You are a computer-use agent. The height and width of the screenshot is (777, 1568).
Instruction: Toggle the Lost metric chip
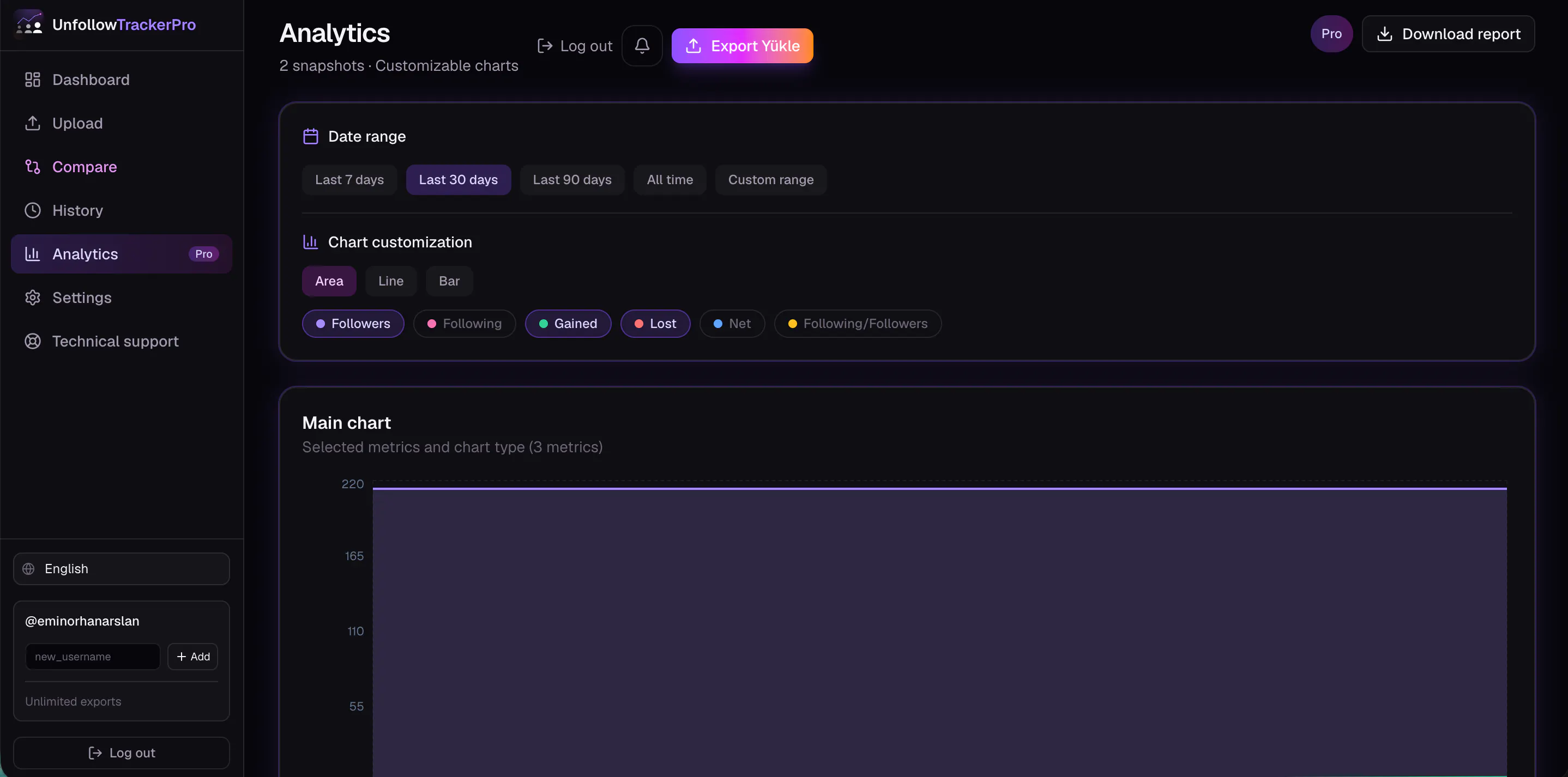point(655,324)
